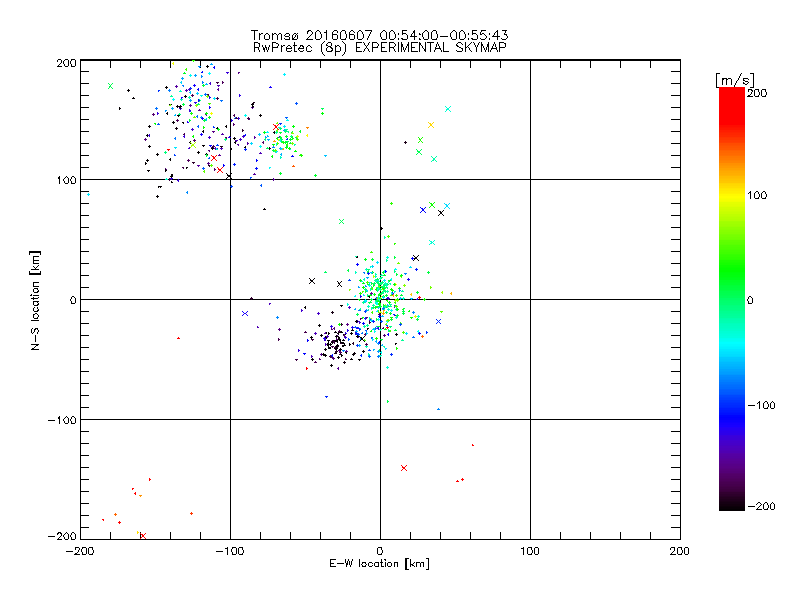800x600 pixels.
Task: Pick the blue band of the colorbar
Action: [x=732, y=416]
